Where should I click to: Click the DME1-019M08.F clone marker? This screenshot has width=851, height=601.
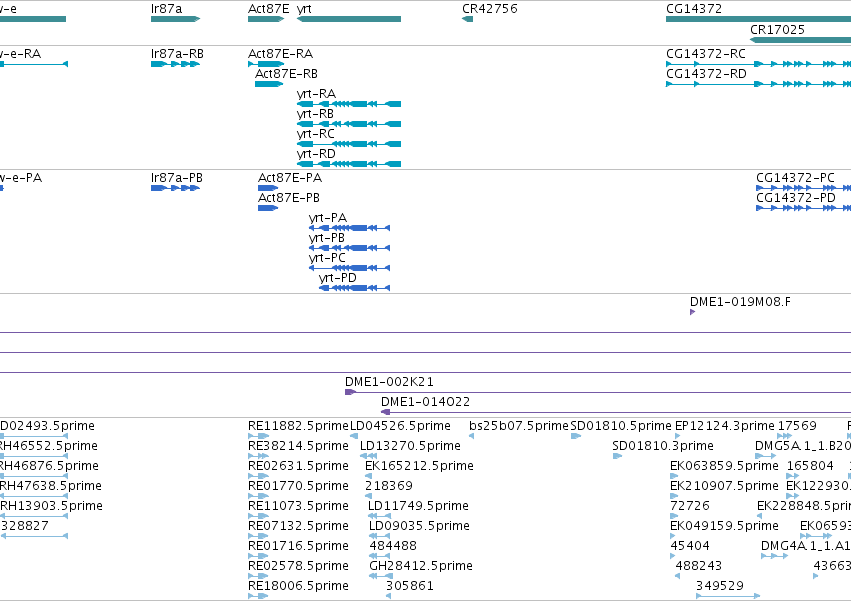(x=693, y=312)
